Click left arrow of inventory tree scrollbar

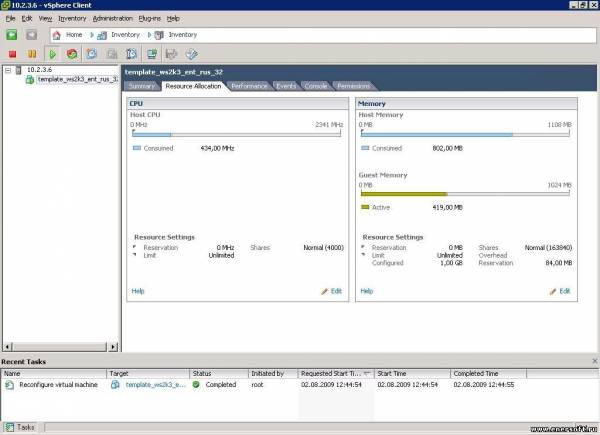7,347
